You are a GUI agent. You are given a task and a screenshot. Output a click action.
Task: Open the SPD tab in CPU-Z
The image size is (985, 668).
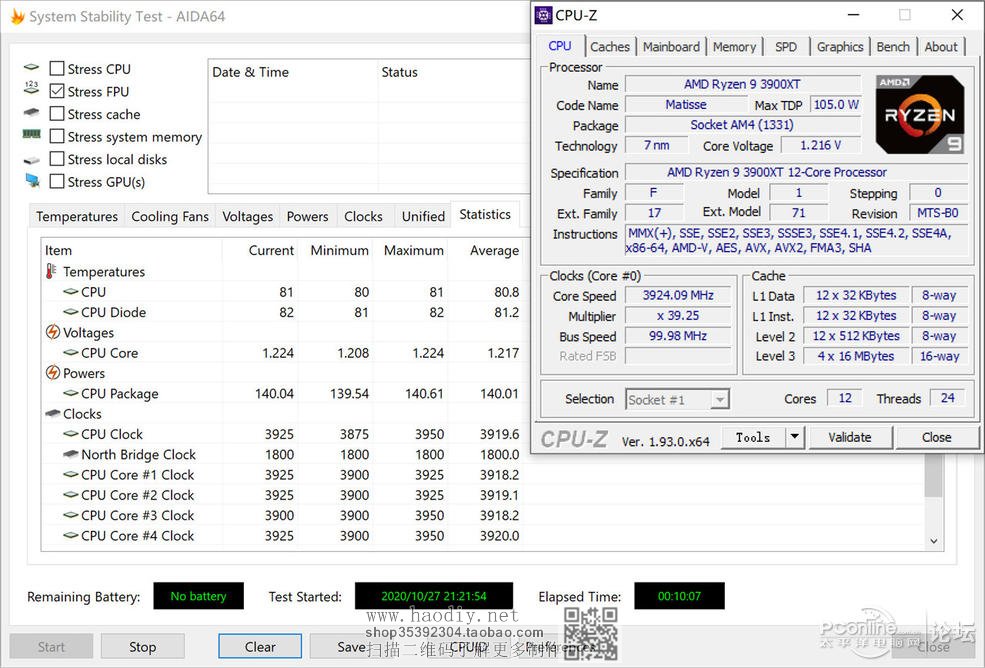coord(786,47)
